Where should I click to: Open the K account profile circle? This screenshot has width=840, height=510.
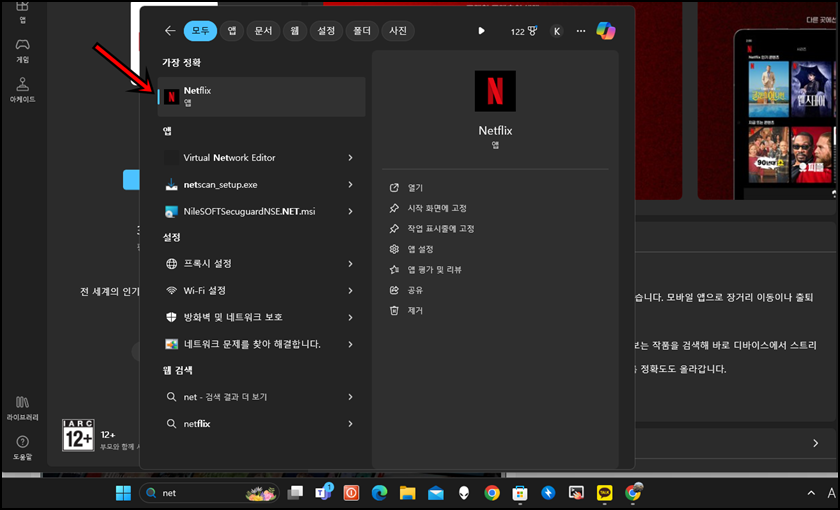(x=557, y=31)
